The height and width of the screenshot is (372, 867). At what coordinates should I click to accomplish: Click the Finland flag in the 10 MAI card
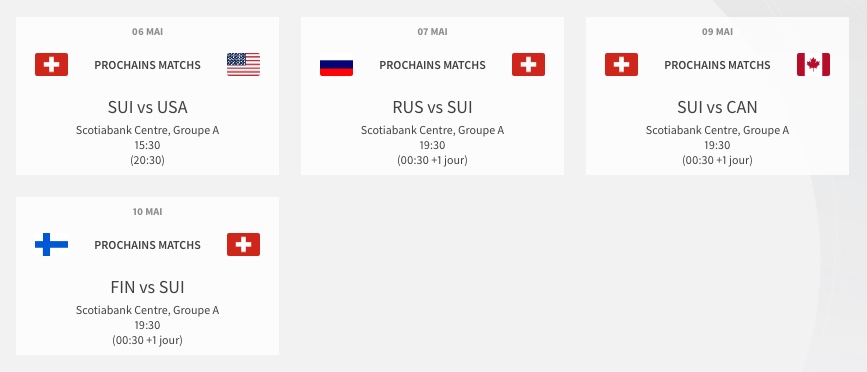point(51,244)
